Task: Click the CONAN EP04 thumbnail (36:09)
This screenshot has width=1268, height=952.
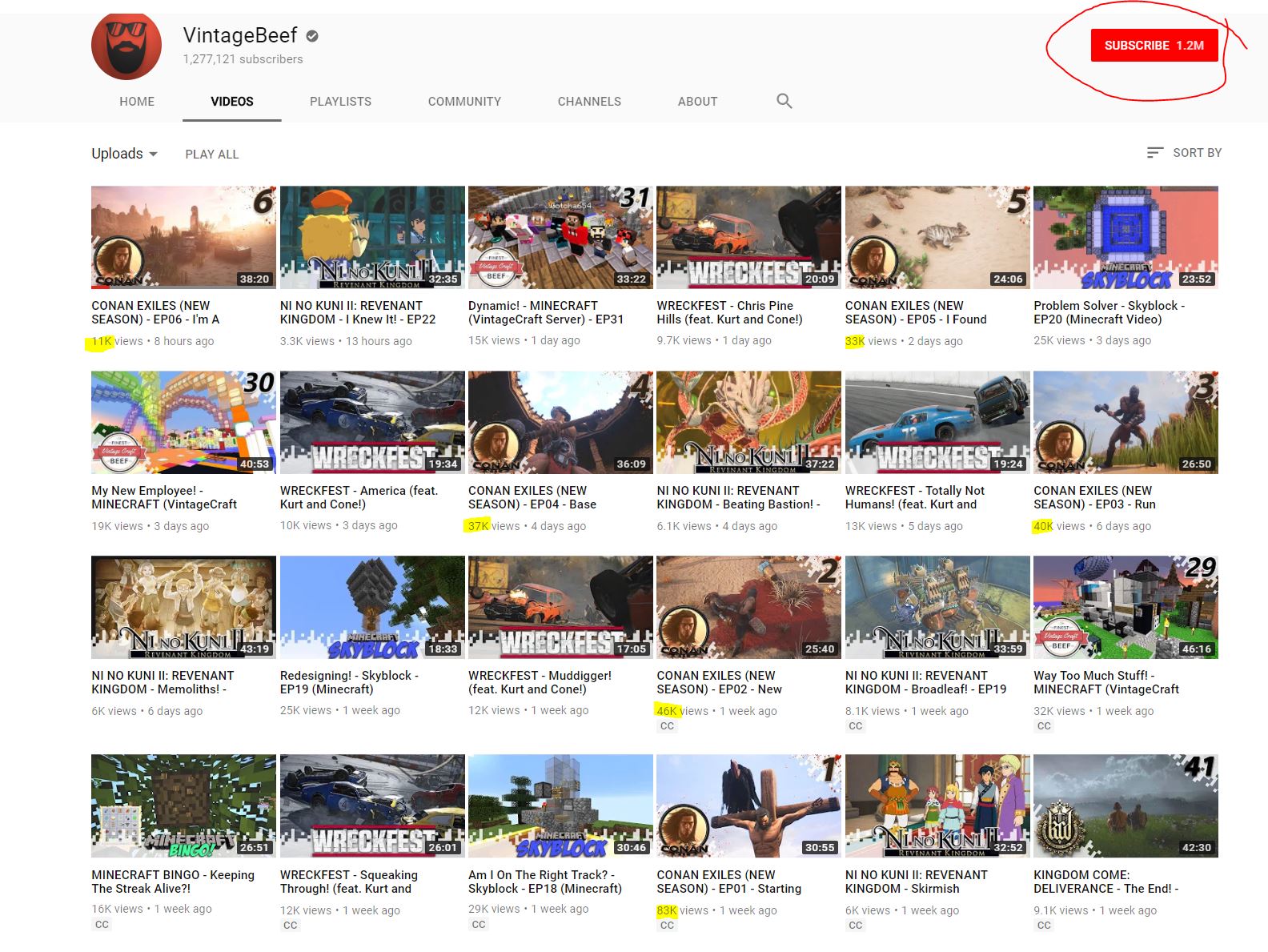Action: click(x=560, y=422)
